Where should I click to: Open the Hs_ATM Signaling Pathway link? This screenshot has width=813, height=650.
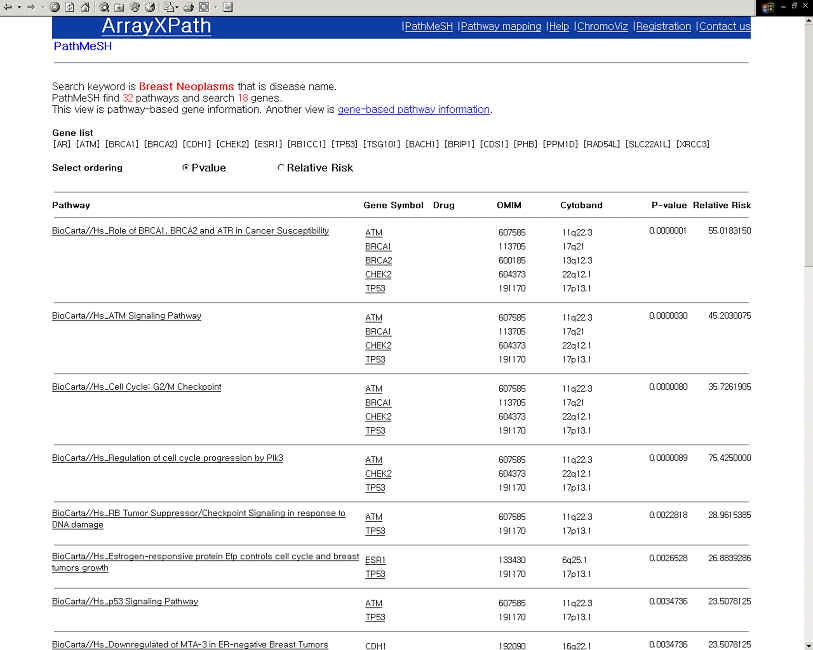click(x=127, y=316)
